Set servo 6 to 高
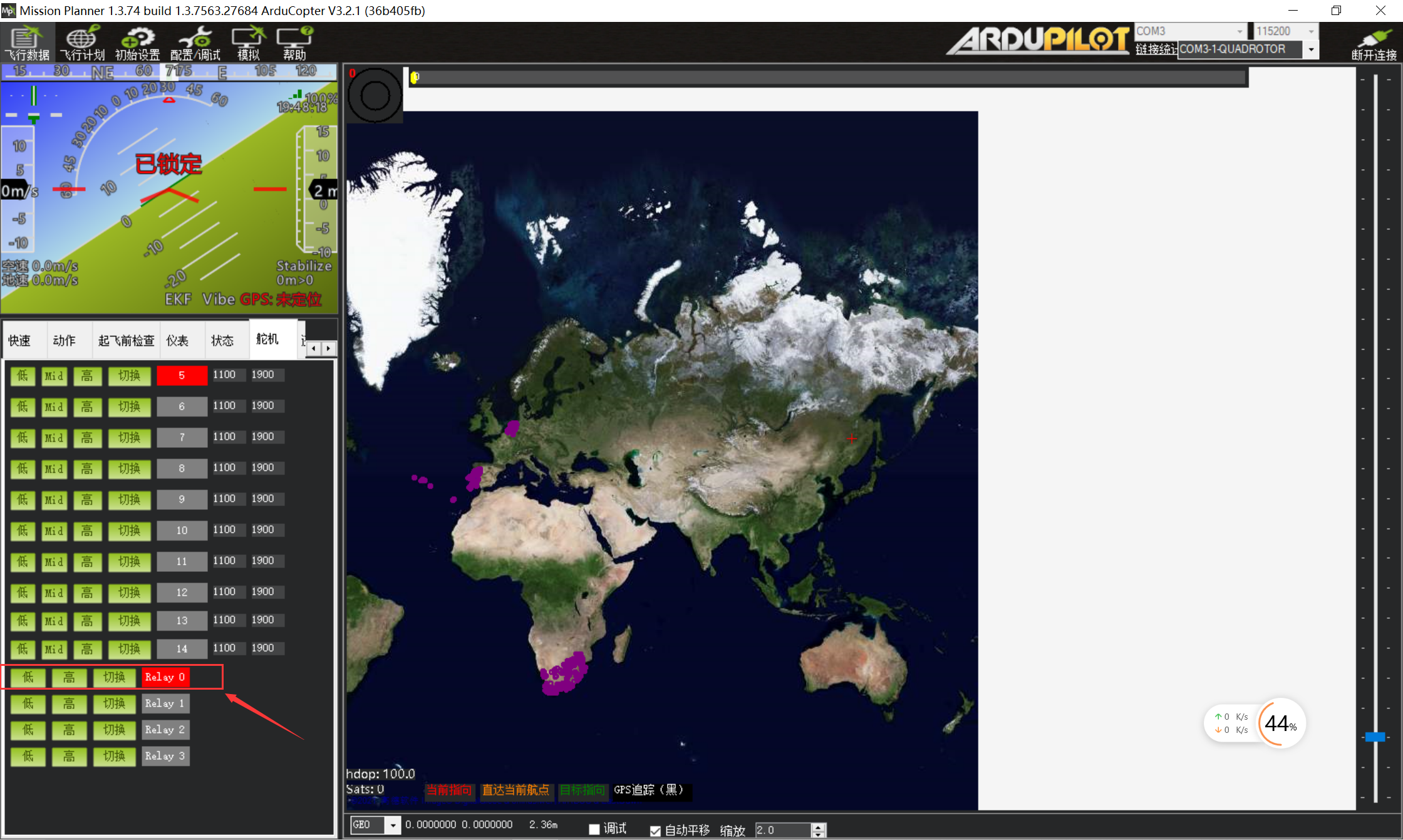The width and height of the screenshot is (1403, 840). pos(87,407)
